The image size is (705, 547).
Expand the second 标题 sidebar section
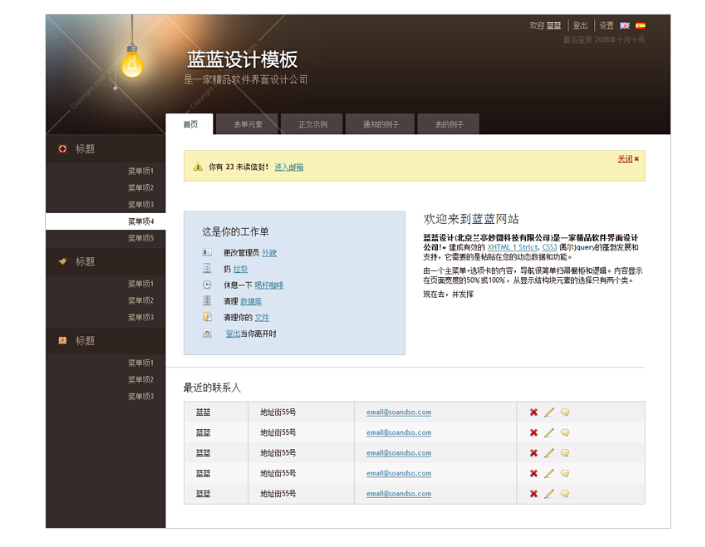[x=85, y=262]
